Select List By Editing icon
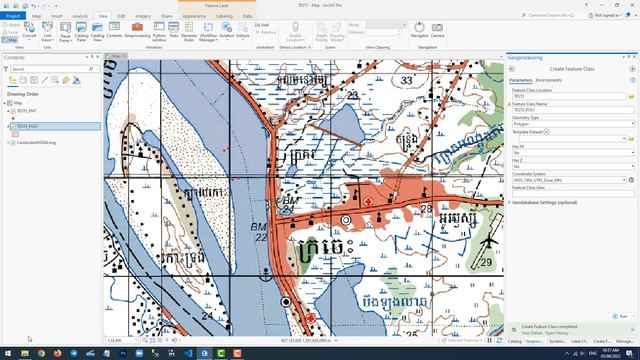The image size is (640, 360). (x=44, y=80)
